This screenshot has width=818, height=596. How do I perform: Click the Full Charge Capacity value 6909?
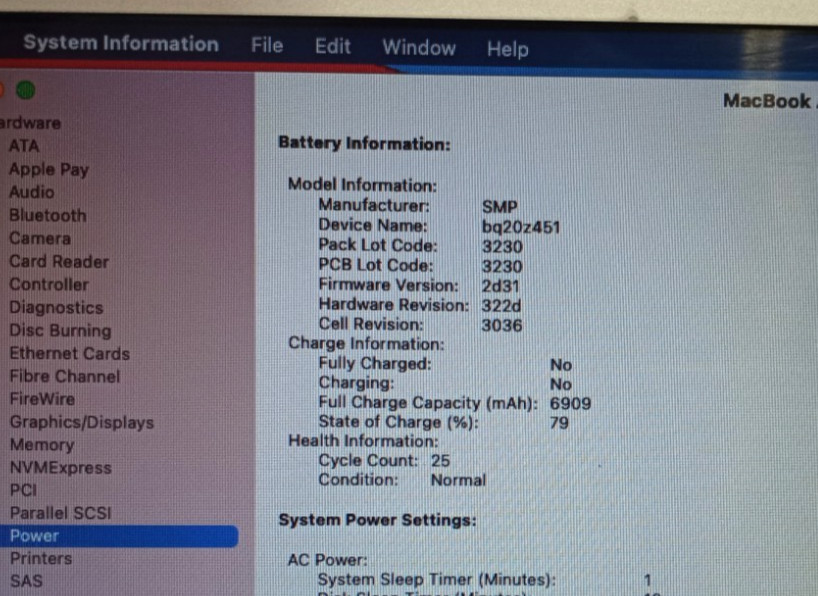coord(571,403)
